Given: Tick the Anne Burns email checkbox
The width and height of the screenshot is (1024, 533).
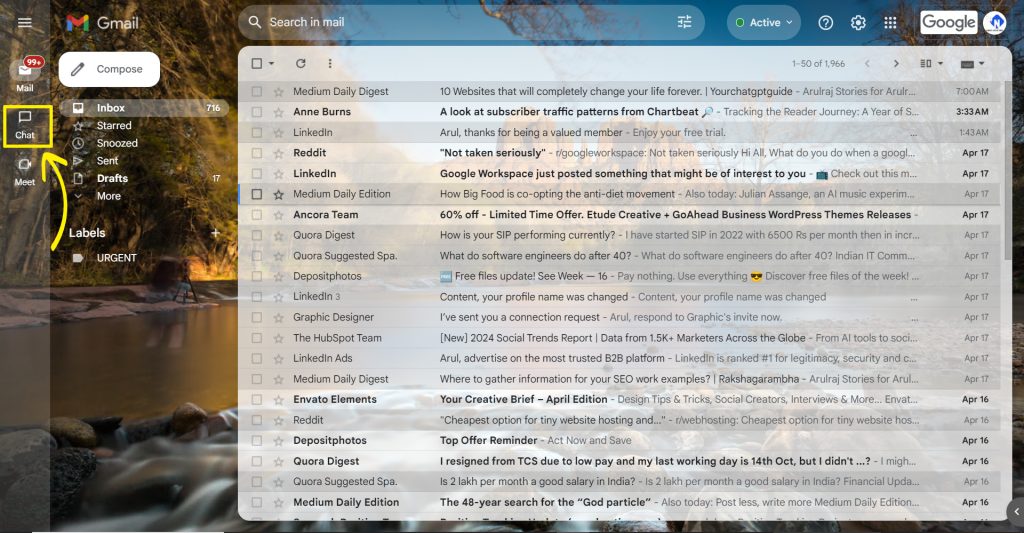Looking at the screenshot, I should click(x=257, y=112).
